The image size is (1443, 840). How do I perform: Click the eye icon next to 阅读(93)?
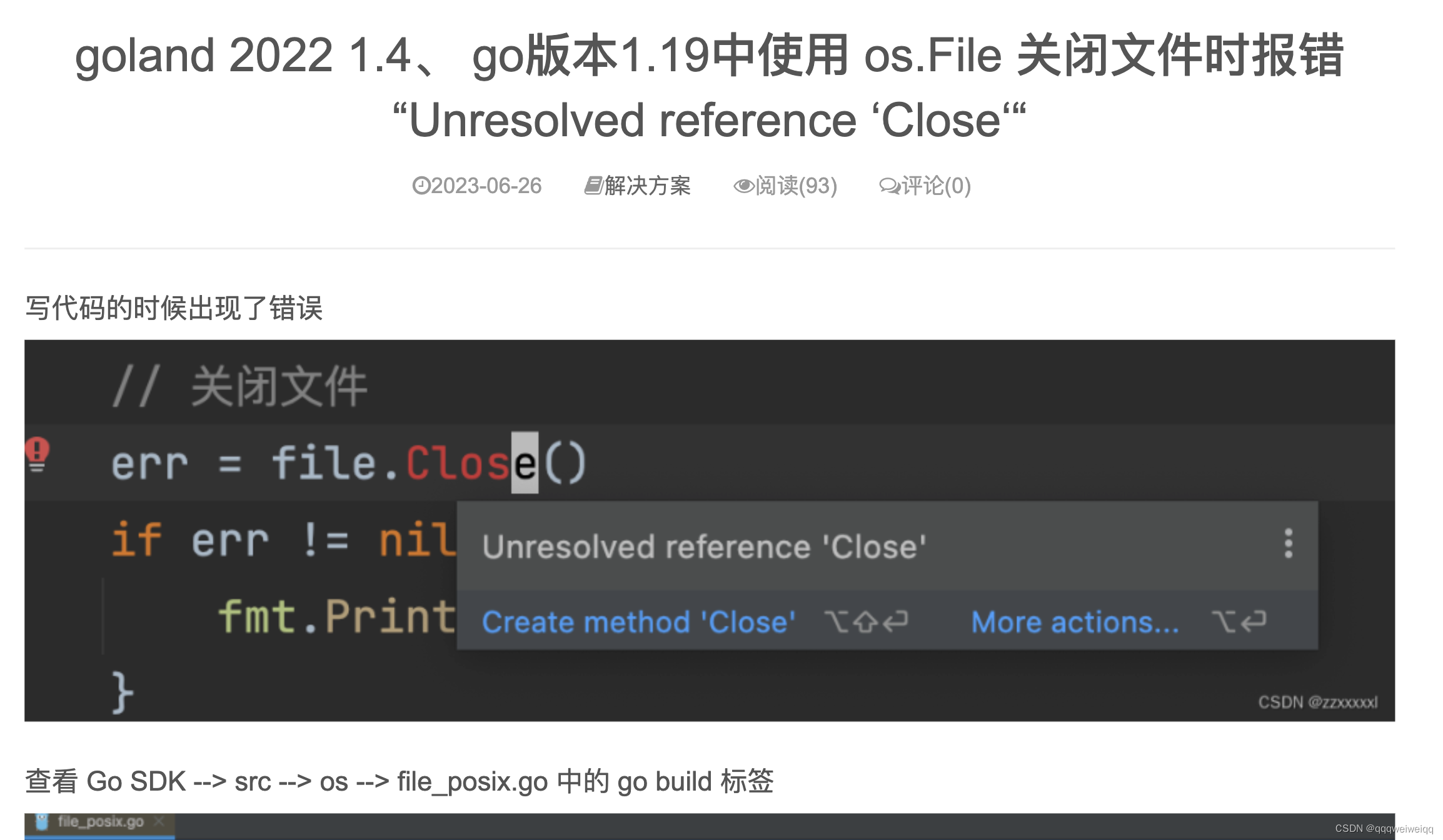click(744, 185)
